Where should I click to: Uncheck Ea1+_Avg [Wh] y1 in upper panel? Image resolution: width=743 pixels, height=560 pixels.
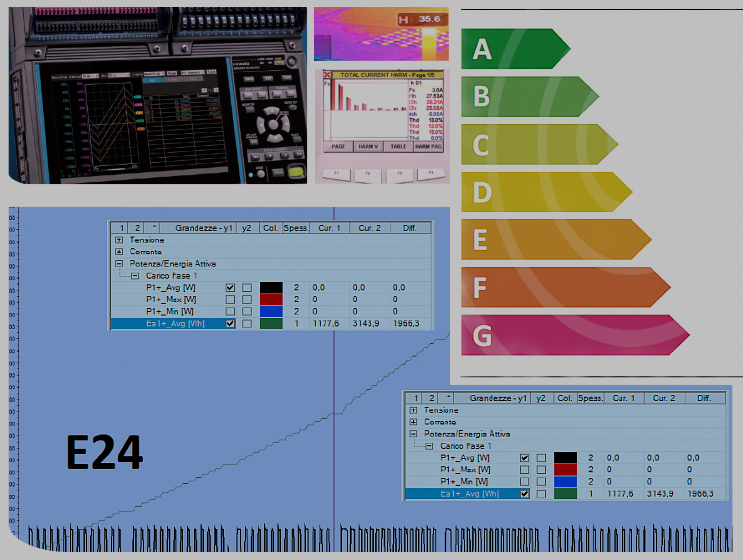(x=230, y=324)
